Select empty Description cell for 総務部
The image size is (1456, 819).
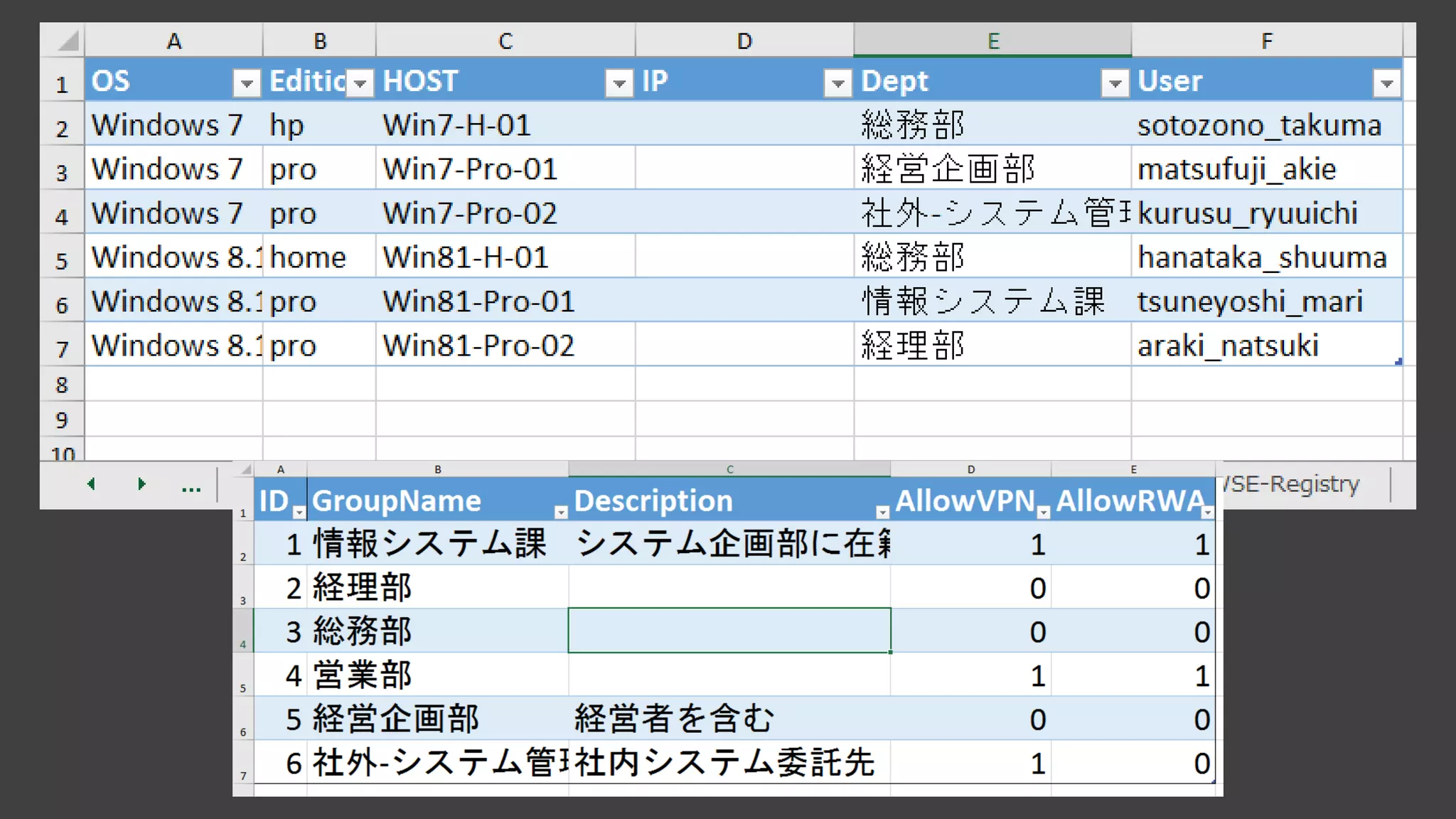coord(729,631)
